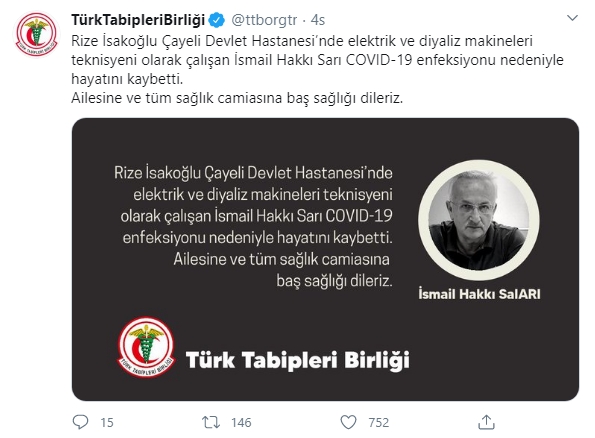Screen dimensions: 595x438
Task: Like the tweet with the heart icon
Action: 348,422
